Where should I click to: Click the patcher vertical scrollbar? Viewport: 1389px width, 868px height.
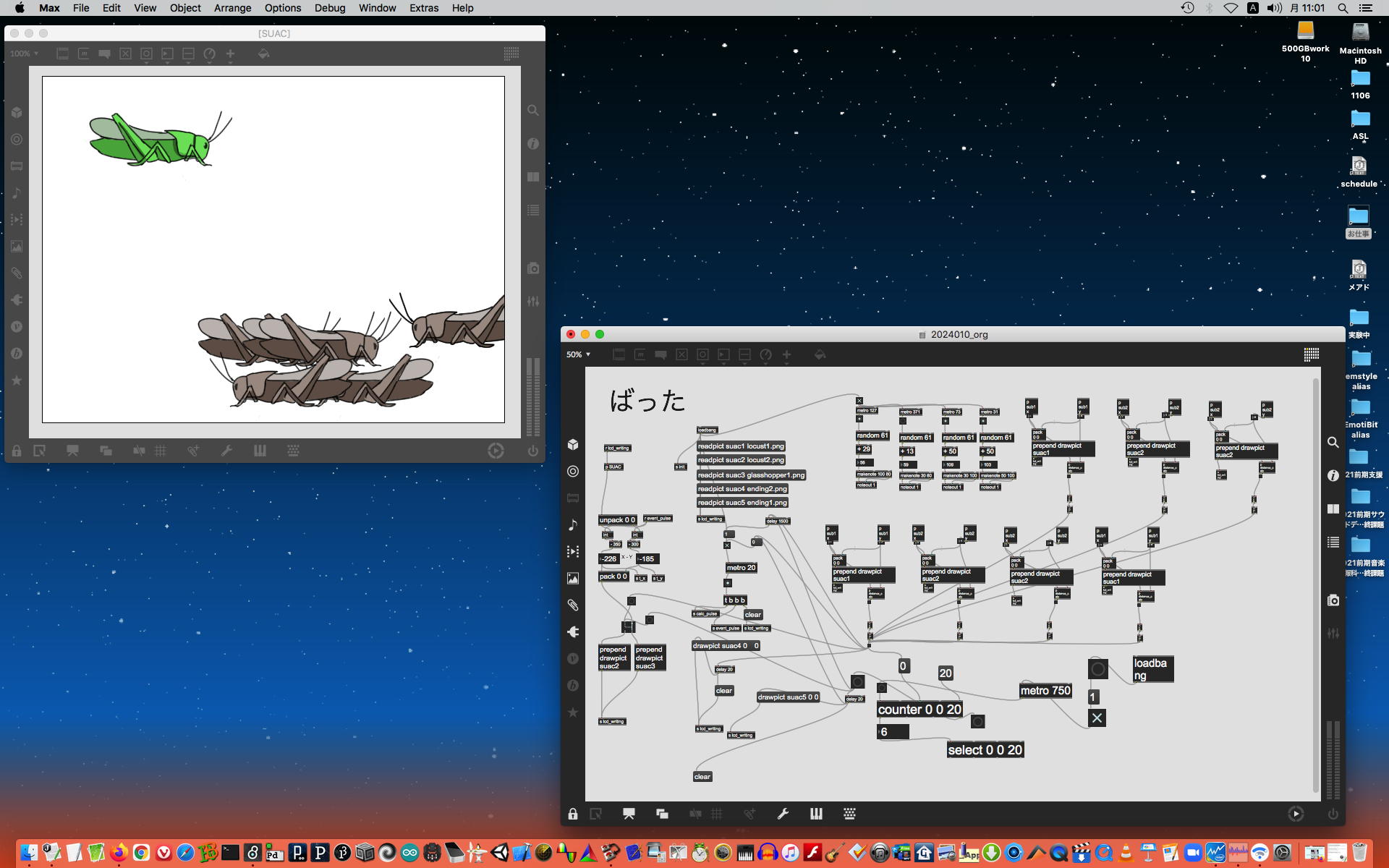[x=1316, y=579]
